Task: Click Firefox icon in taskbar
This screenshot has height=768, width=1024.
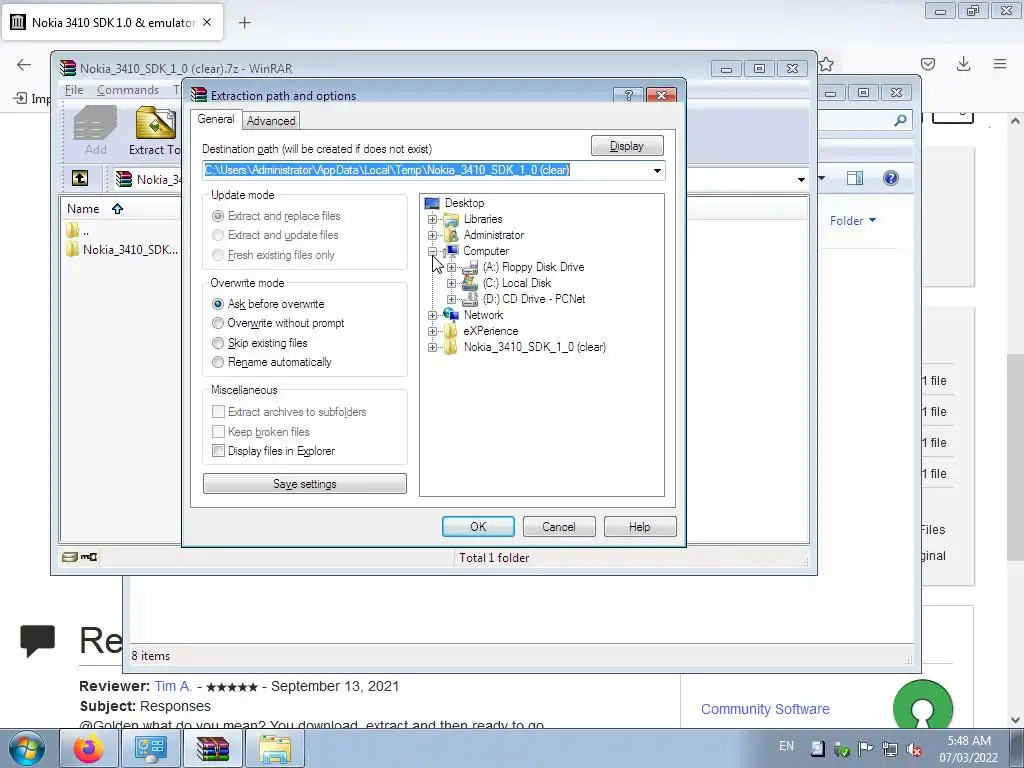Action: coord(89,748)
